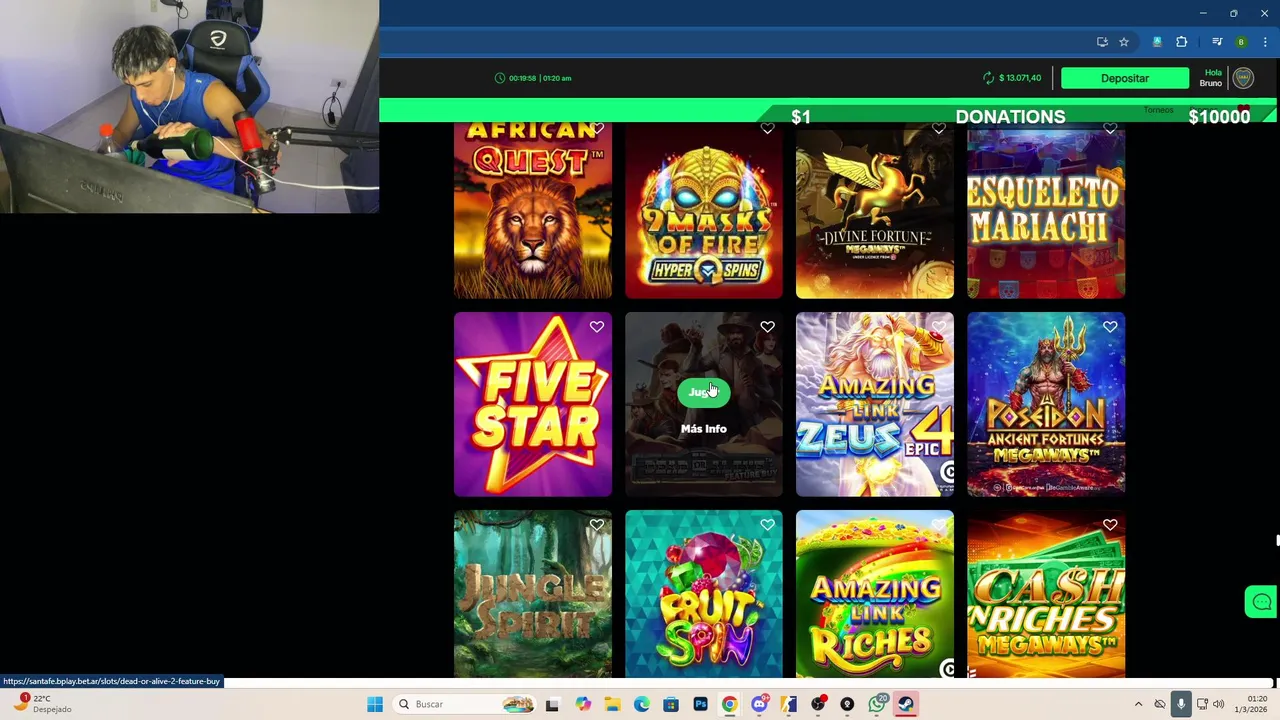1280x720 pixels.
Task: Refresh the account balance icon
Action: [989, 78]
